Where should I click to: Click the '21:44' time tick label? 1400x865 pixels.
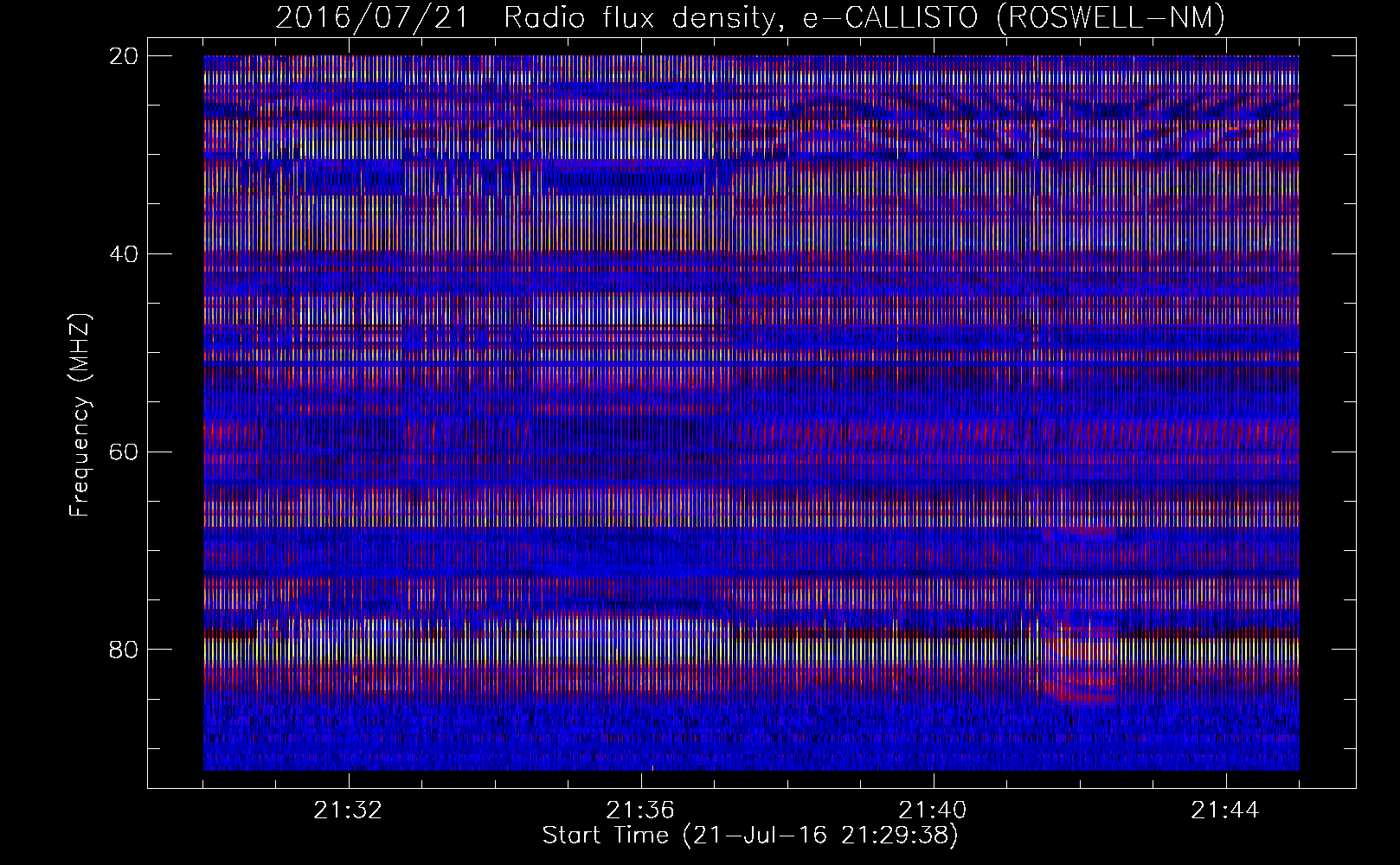pyautogui.click(x=1225, y=811)
